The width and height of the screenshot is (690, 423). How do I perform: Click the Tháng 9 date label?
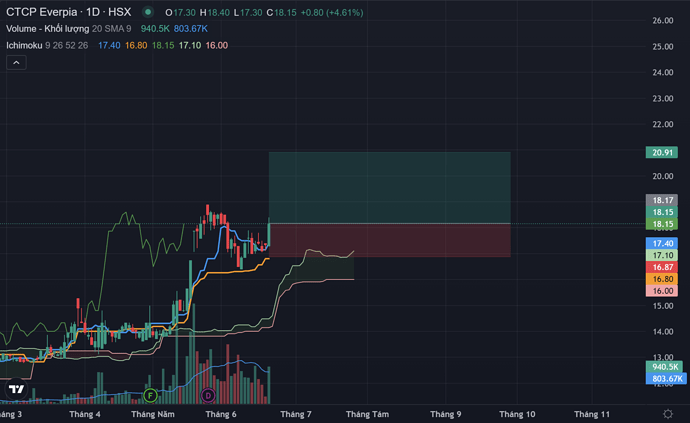tap(446, 414)
